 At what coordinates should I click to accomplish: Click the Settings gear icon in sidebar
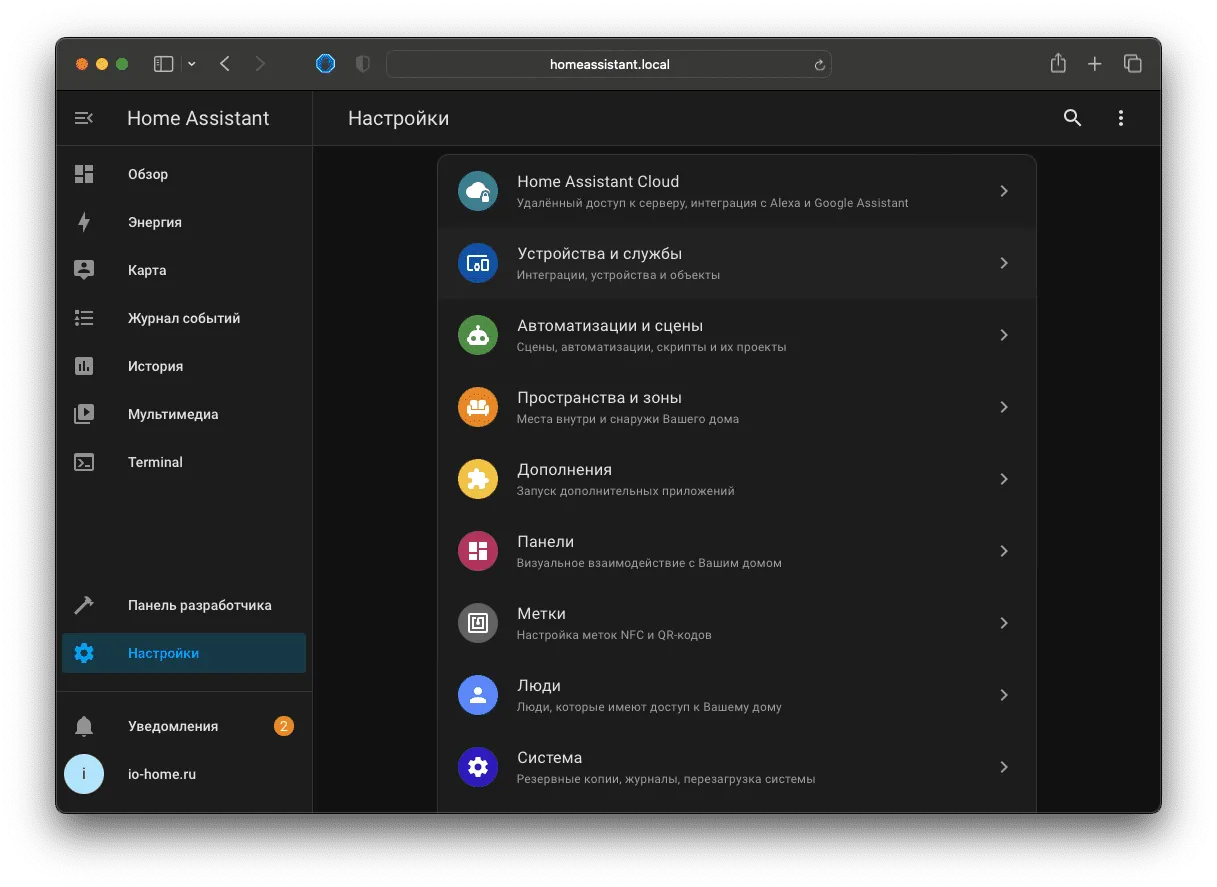[x=84, y=653]
